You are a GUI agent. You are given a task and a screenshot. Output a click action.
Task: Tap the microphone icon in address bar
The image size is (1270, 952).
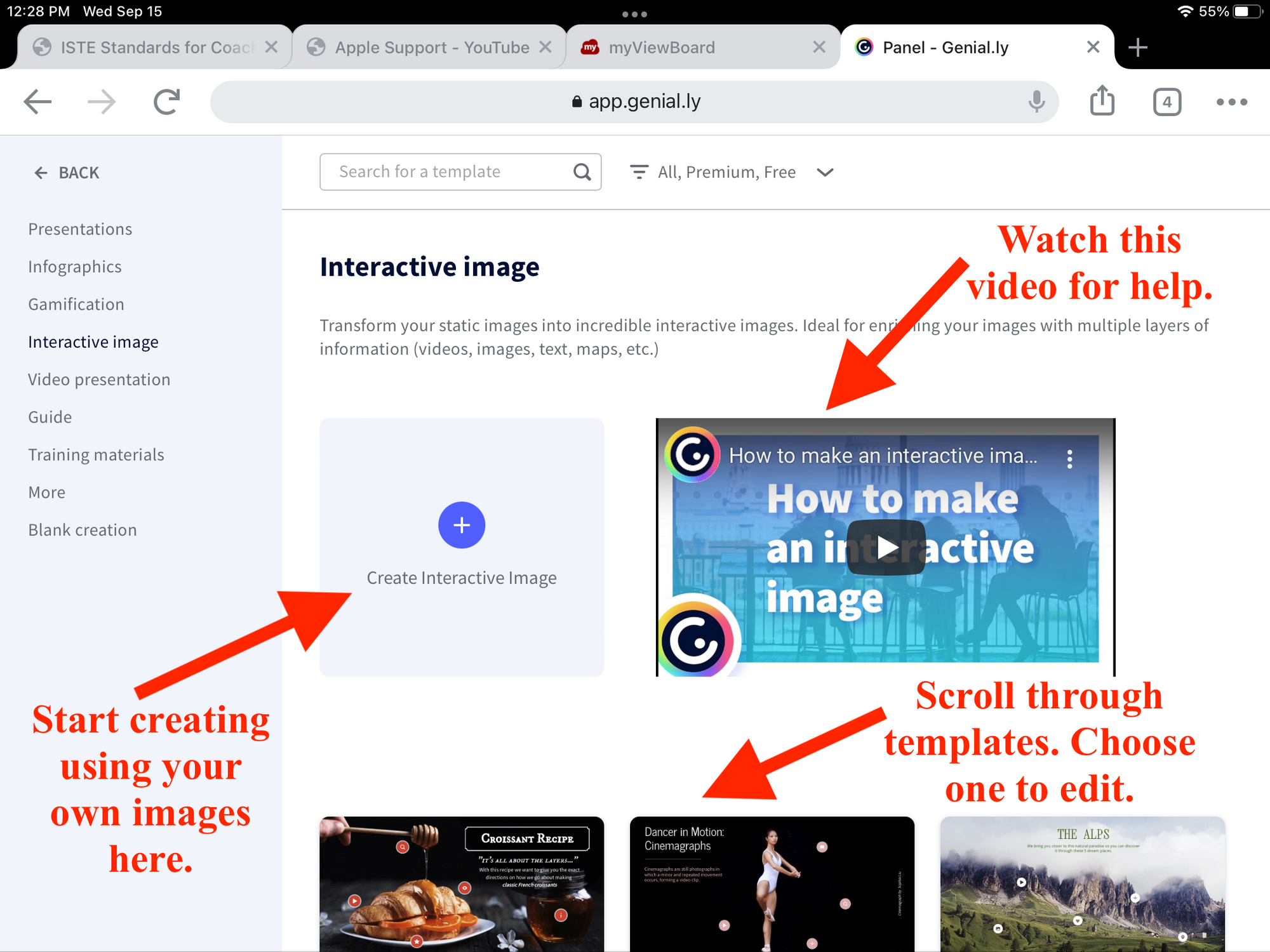click(x=1036, y=102)
